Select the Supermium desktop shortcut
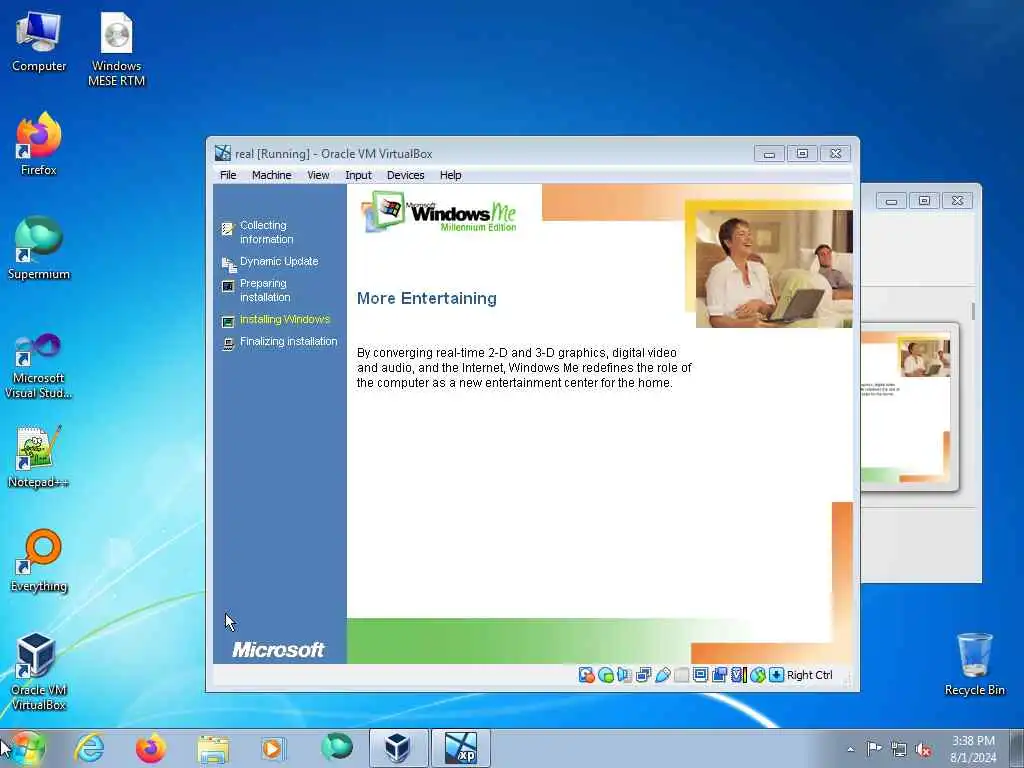This screenshot has height=768, width=1024. 39,248
